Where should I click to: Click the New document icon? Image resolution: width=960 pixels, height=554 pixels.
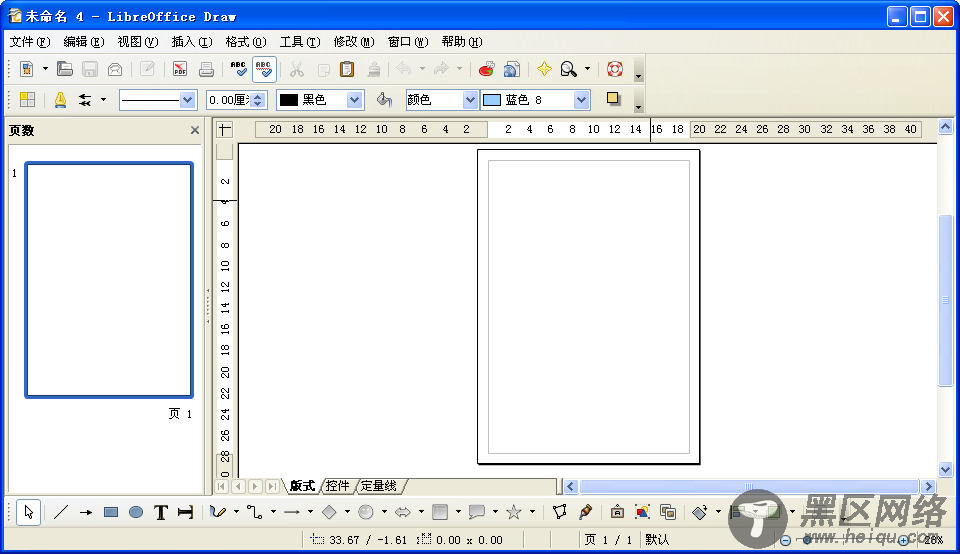[26, 69]
